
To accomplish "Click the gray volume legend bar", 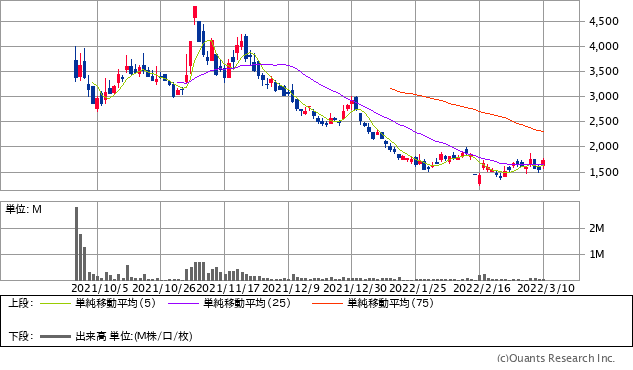I will pyautogui.click(x=56, y=336).
